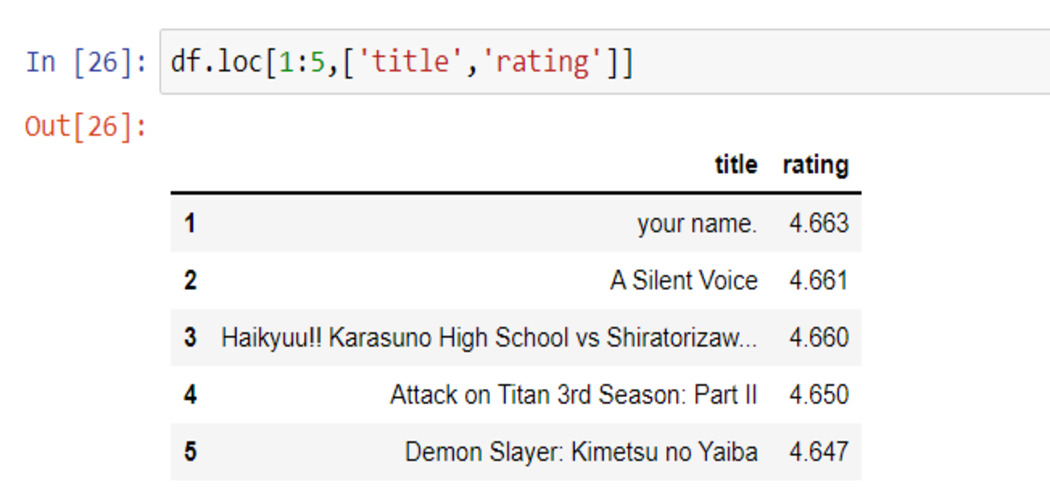Select row index 5 in the table

click(190, 452)
